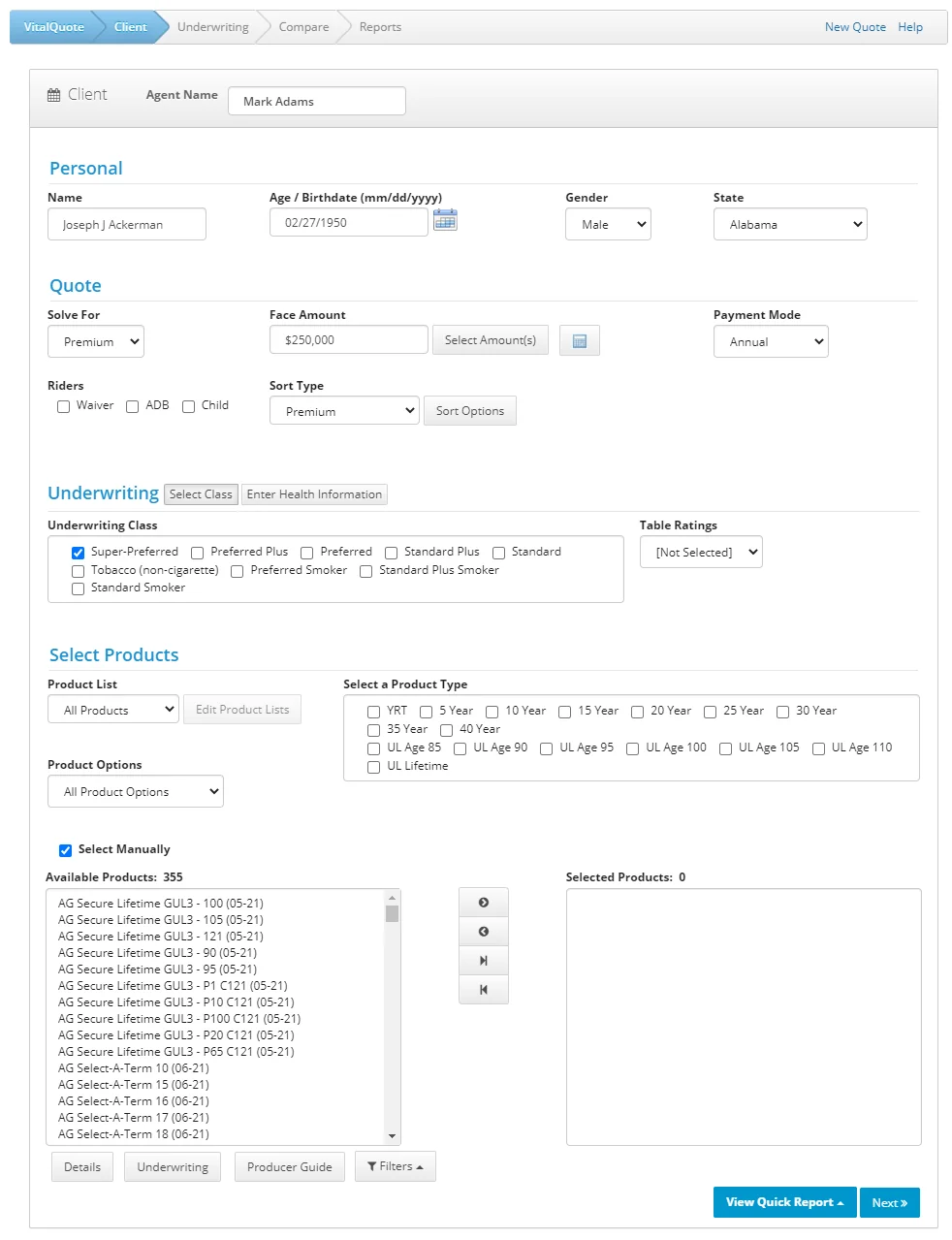Select AG Select-A-Term 10 in Available Products
This screenshot has height=1240, width=952.
133,1067
